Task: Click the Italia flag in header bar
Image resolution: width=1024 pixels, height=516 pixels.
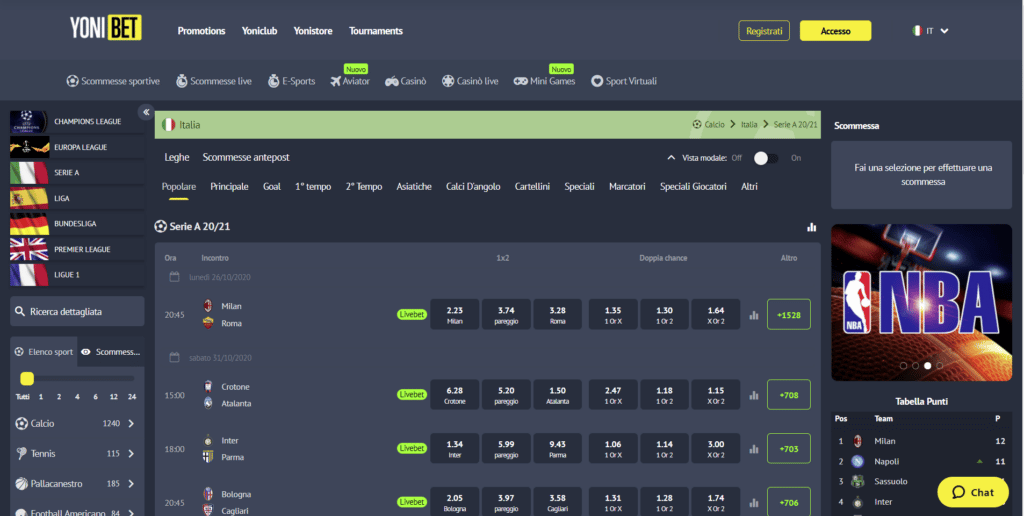Action: pyautogui.click(x=168, y=125)
